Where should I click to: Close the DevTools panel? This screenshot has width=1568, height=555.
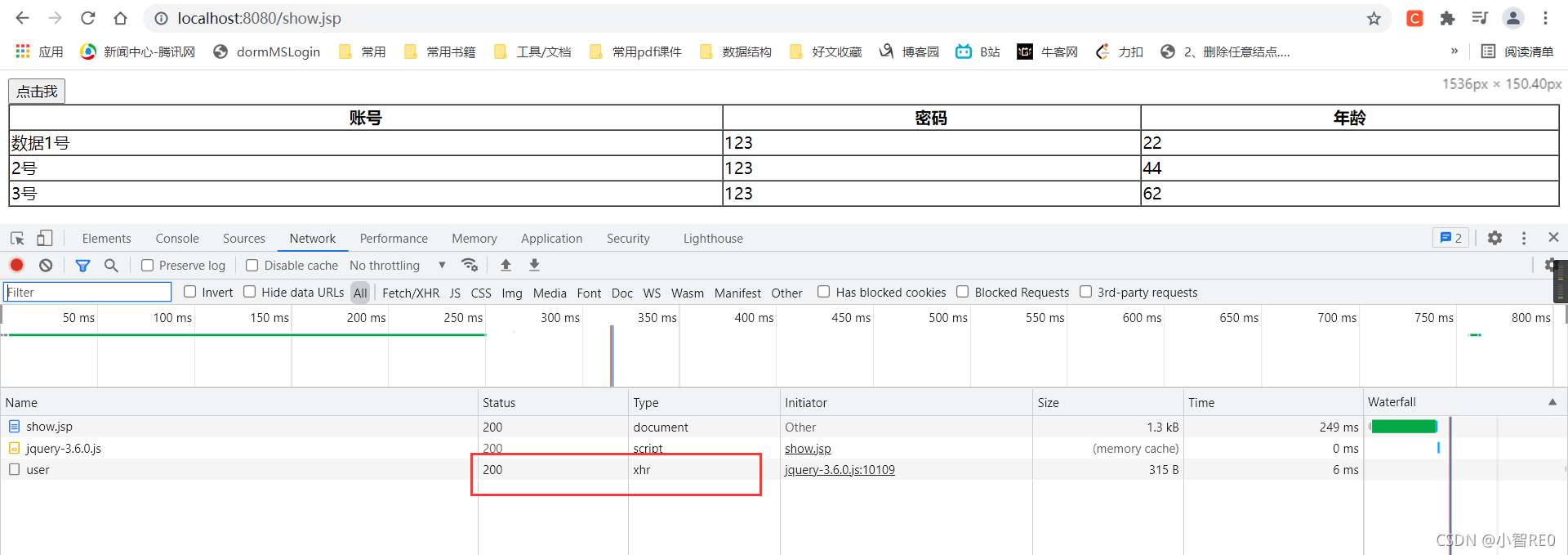(x=1553, y=237)
